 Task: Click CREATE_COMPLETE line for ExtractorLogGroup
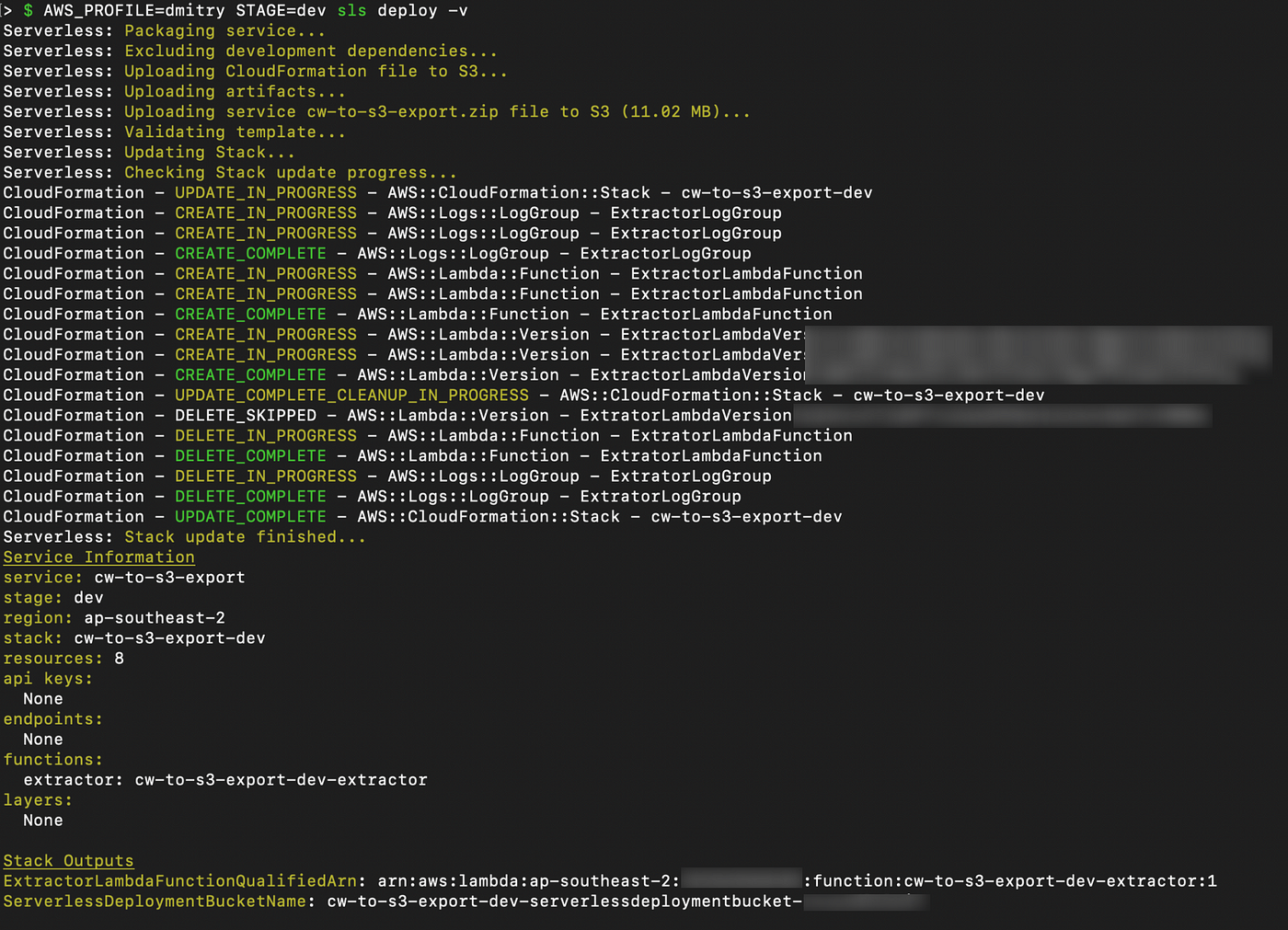pos(377,254)
